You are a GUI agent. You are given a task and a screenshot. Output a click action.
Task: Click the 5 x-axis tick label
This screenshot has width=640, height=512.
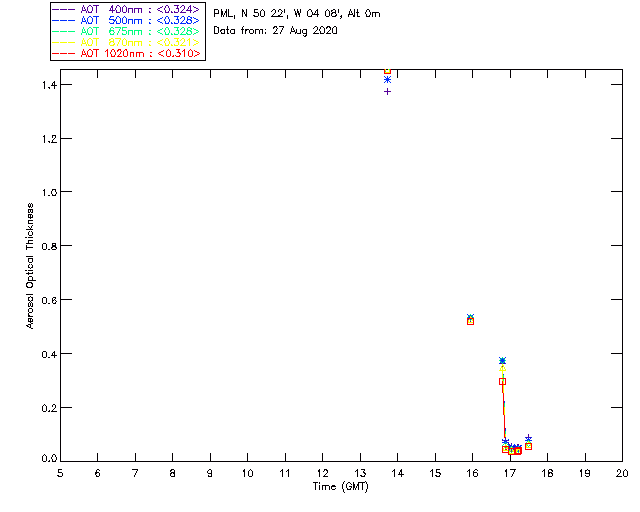pos(60,473)
